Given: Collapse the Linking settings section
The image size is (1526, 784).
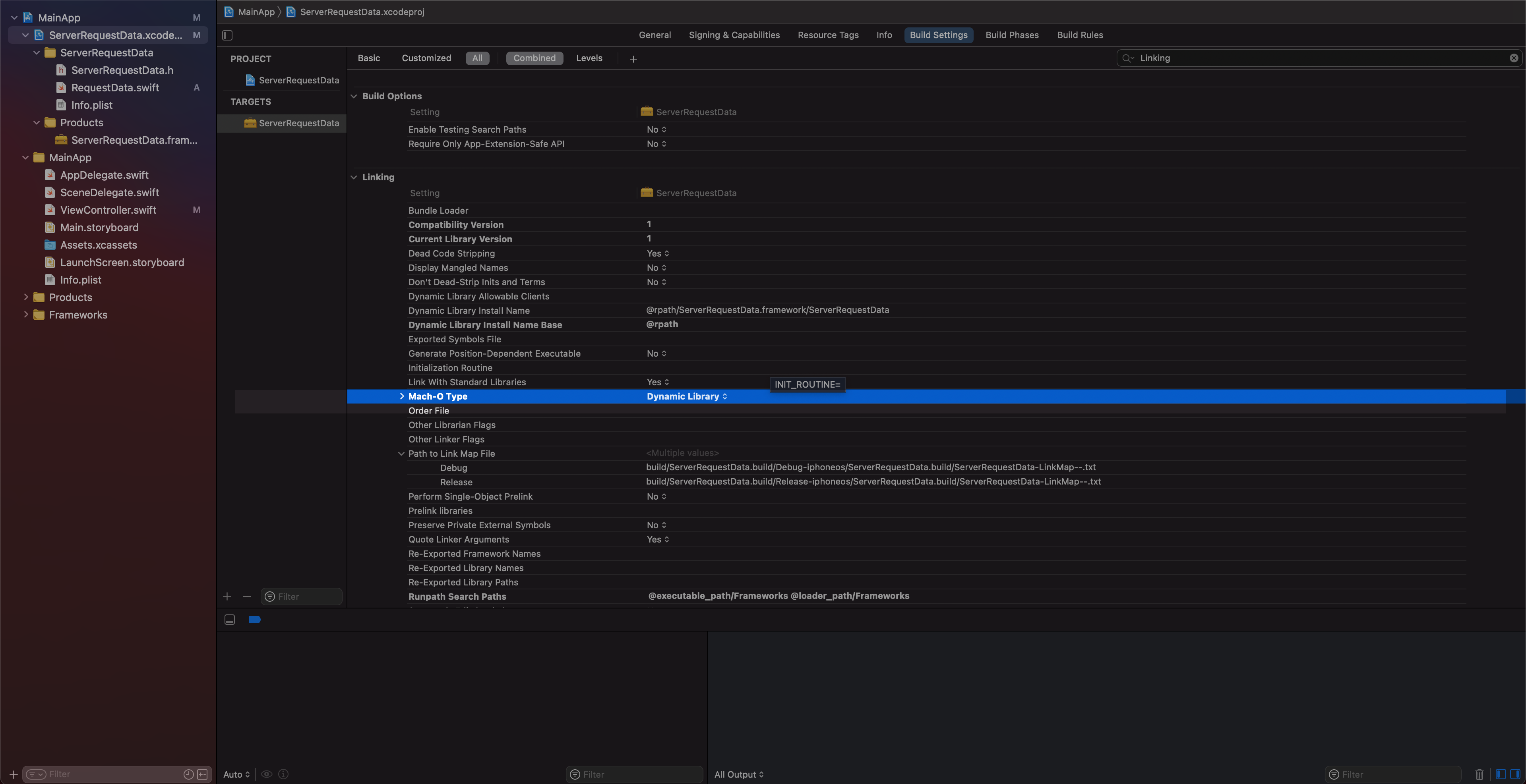Looking at the screenshot, I should (x=354, y=177).
